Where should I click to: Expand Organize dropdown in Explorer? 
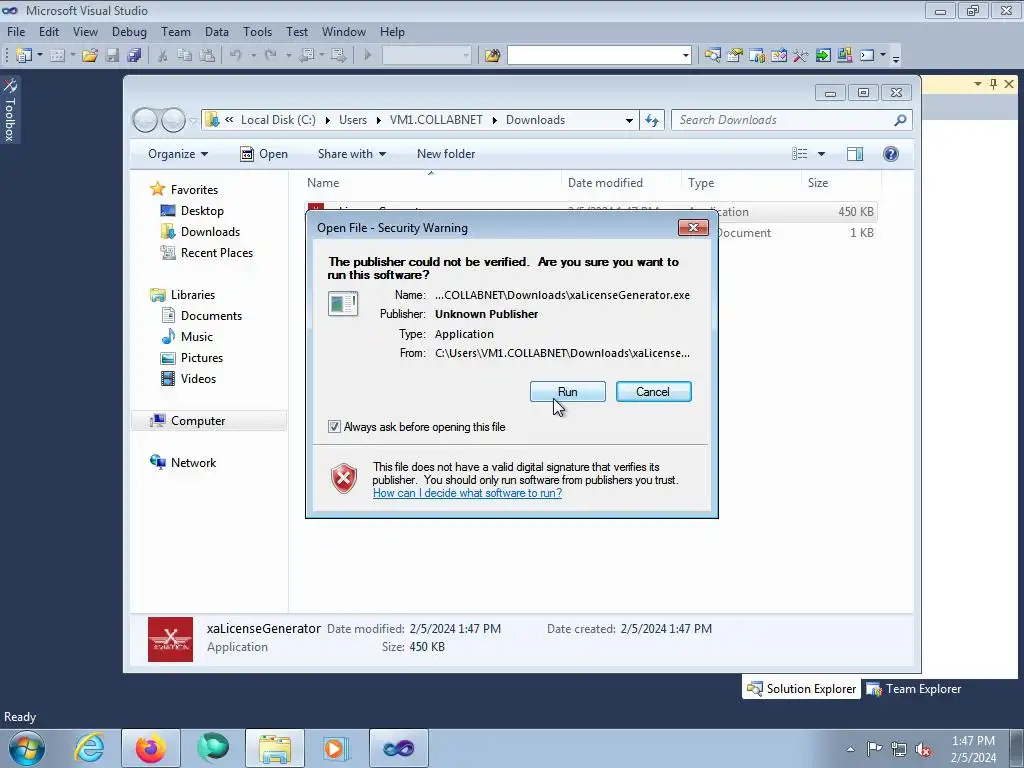pos(178,154)
